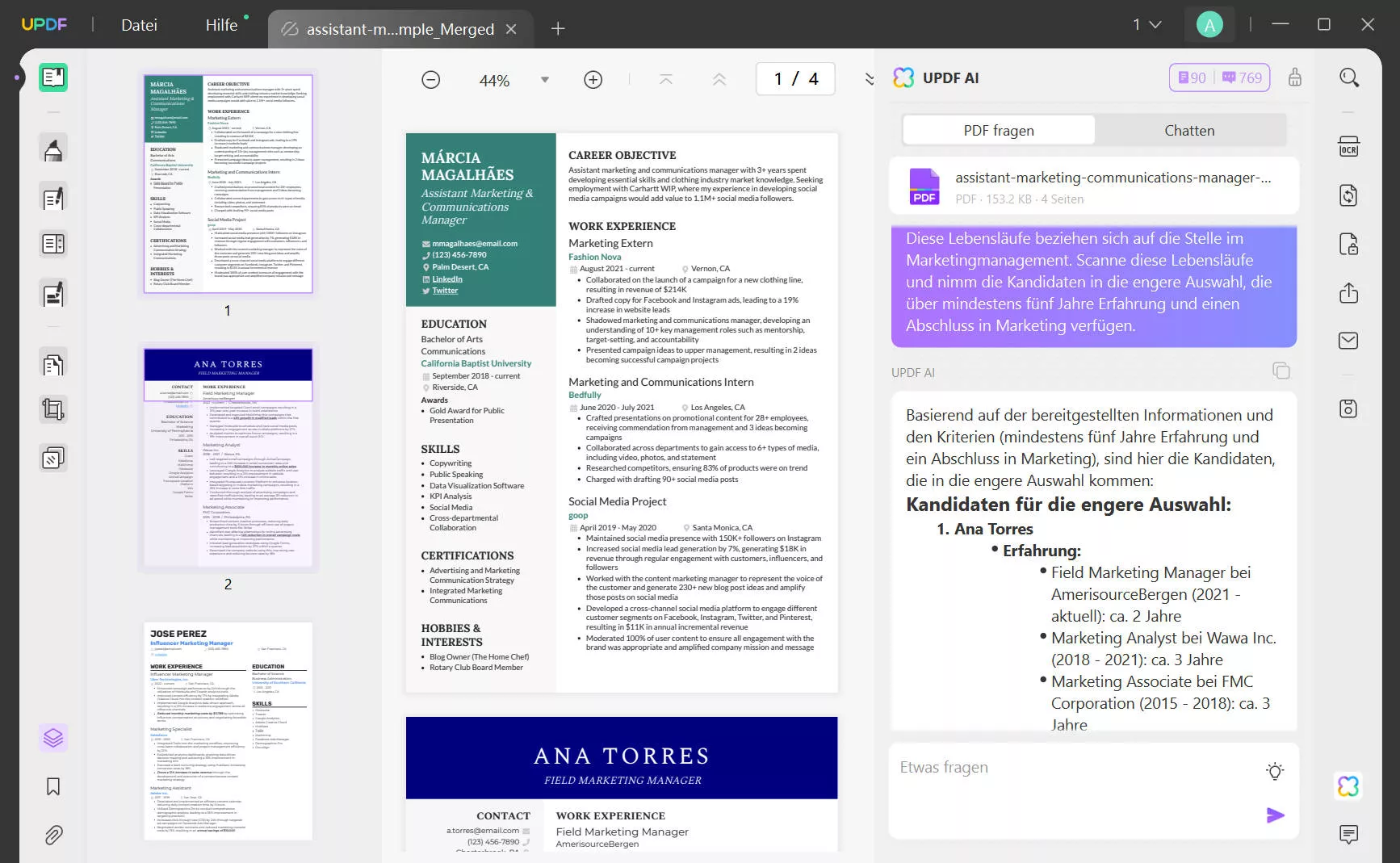
Task: Select the assistant-m...mple_Merged document tab
Action: coord(400,29)
